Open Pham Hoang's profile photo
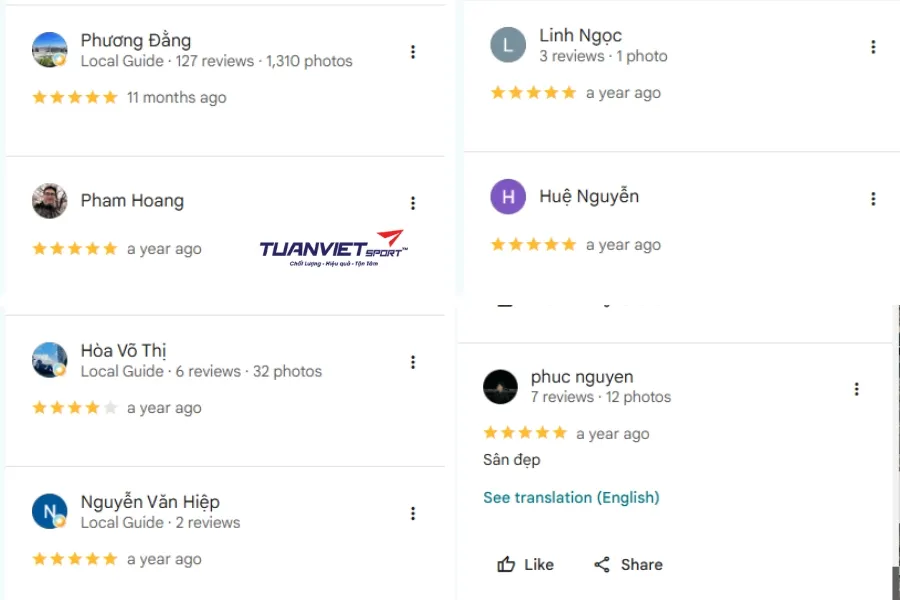Image resolution: width=900 pixels, height=600 pixels. (49, 201)
